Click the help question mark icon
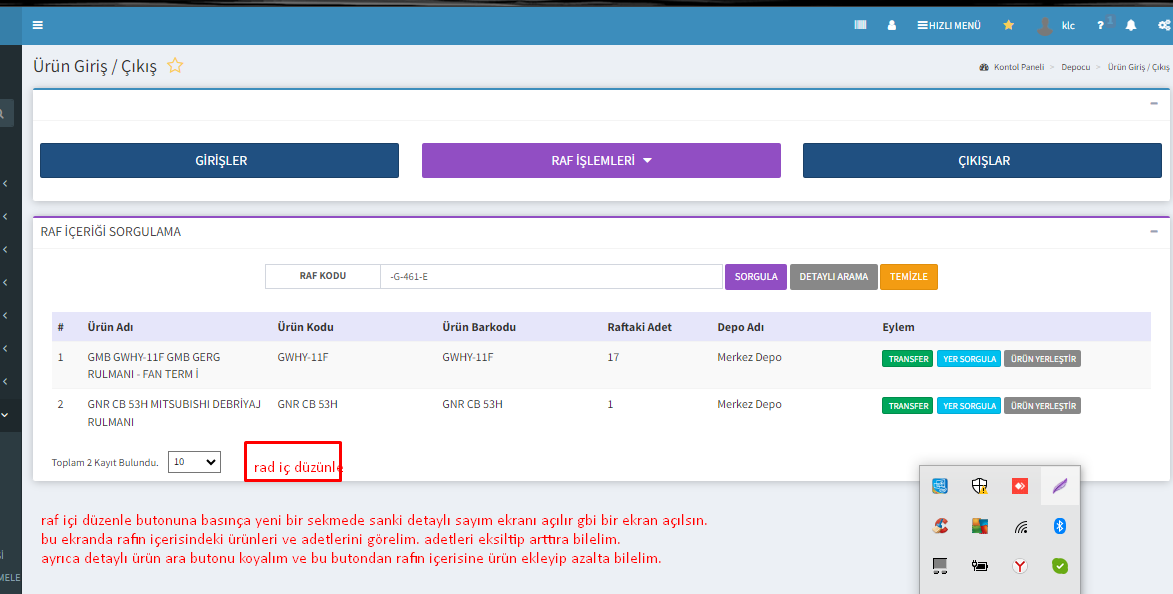Screen dimensions: 1173x594 click(1100, 25)
